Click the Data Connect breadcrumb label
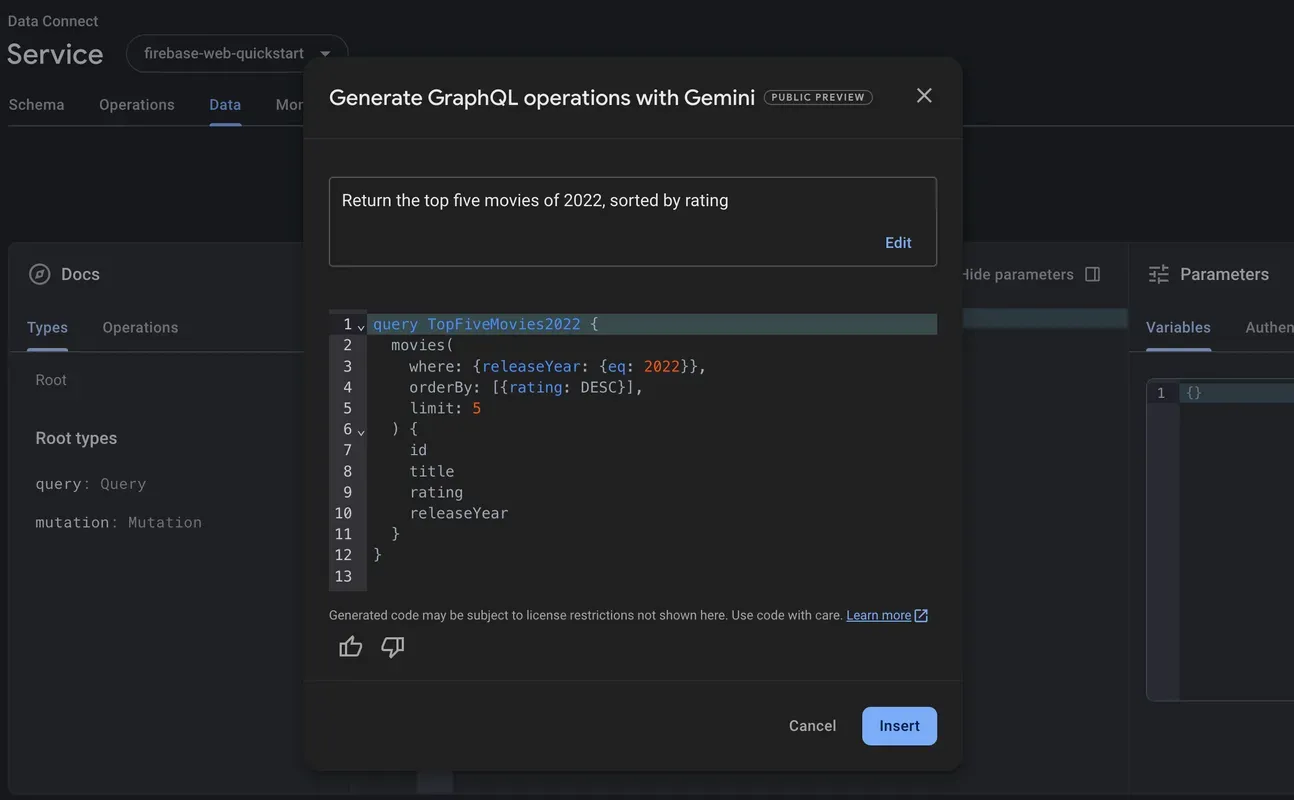This screenshot has height=800, width=1294. tap(53, 21)
